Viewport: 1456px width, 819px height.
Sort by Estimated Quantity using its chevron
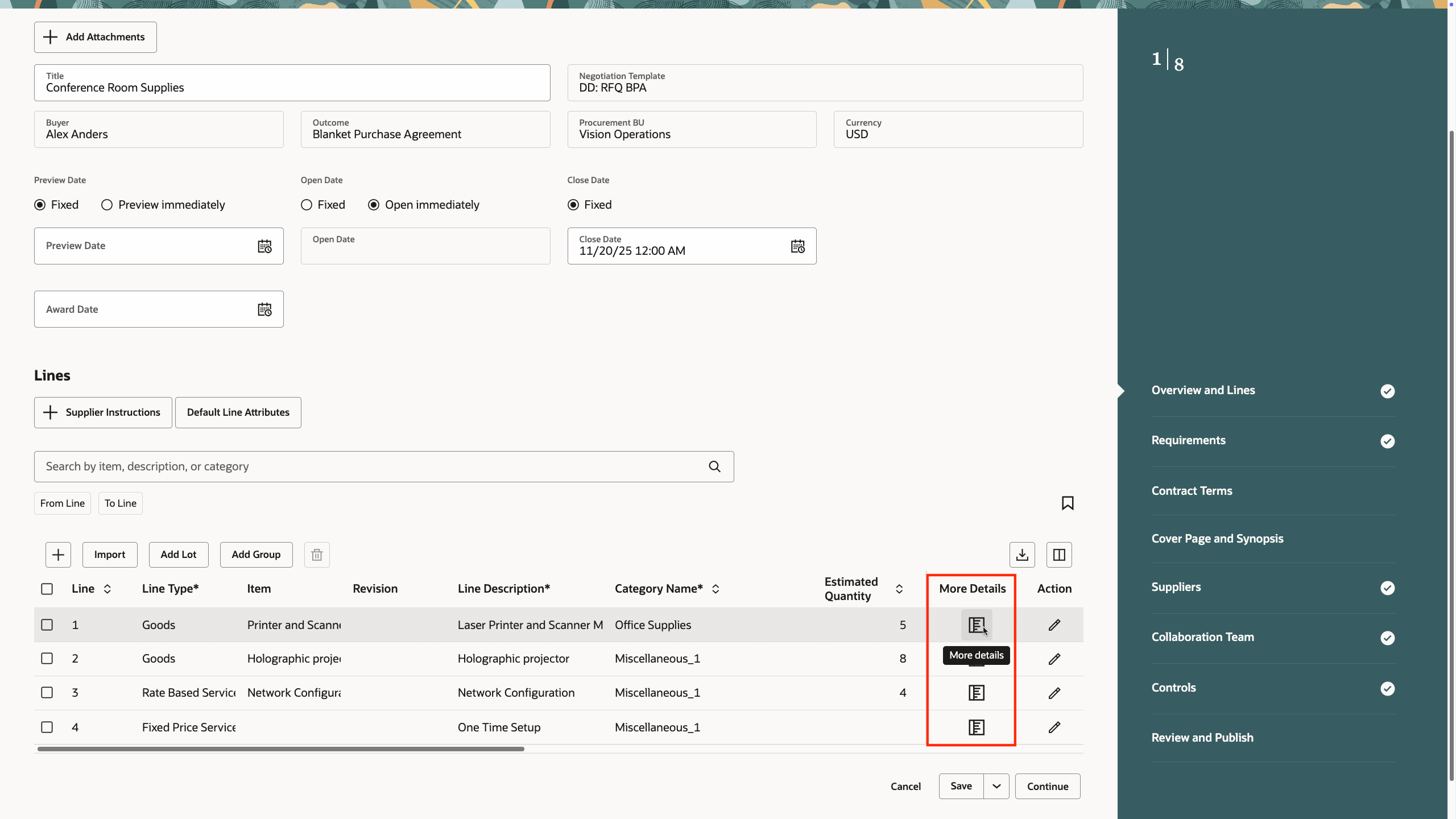point(899,589)
